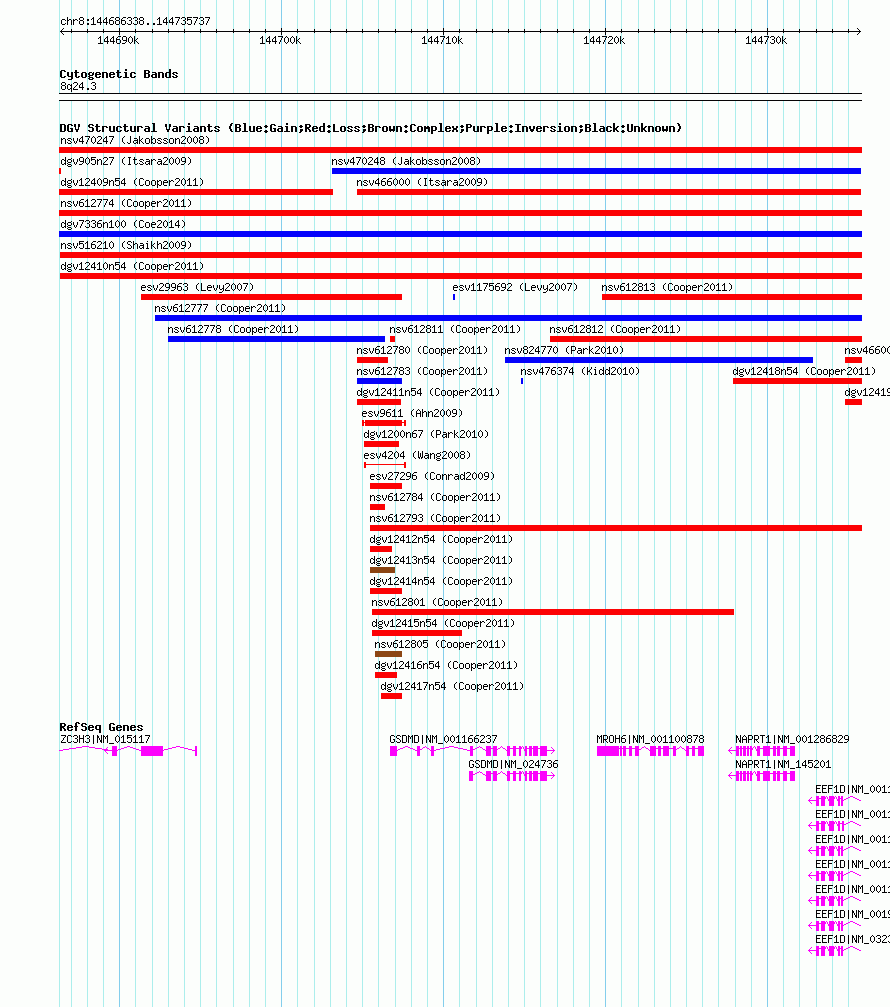Select the nsv612783 (Cooper2011) label
This screenshot has height=1007, width=890.
pyautogui.click(x=422, y=371)
